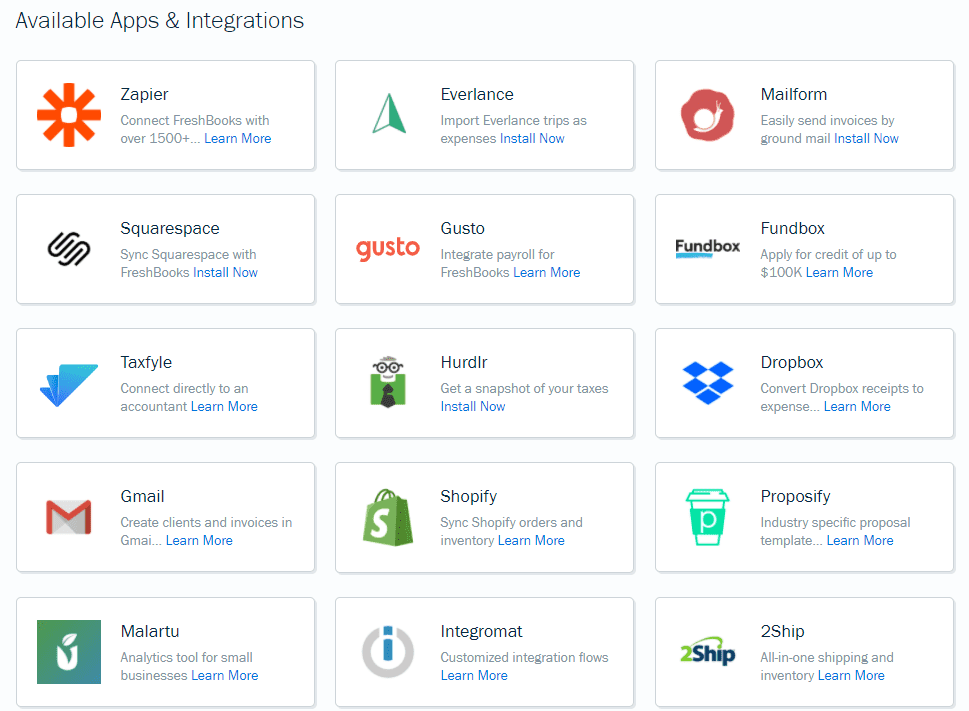Click the Zapier orange asterisk logo
This screenshot has width=969, height=711.
(x=69, y=115)
